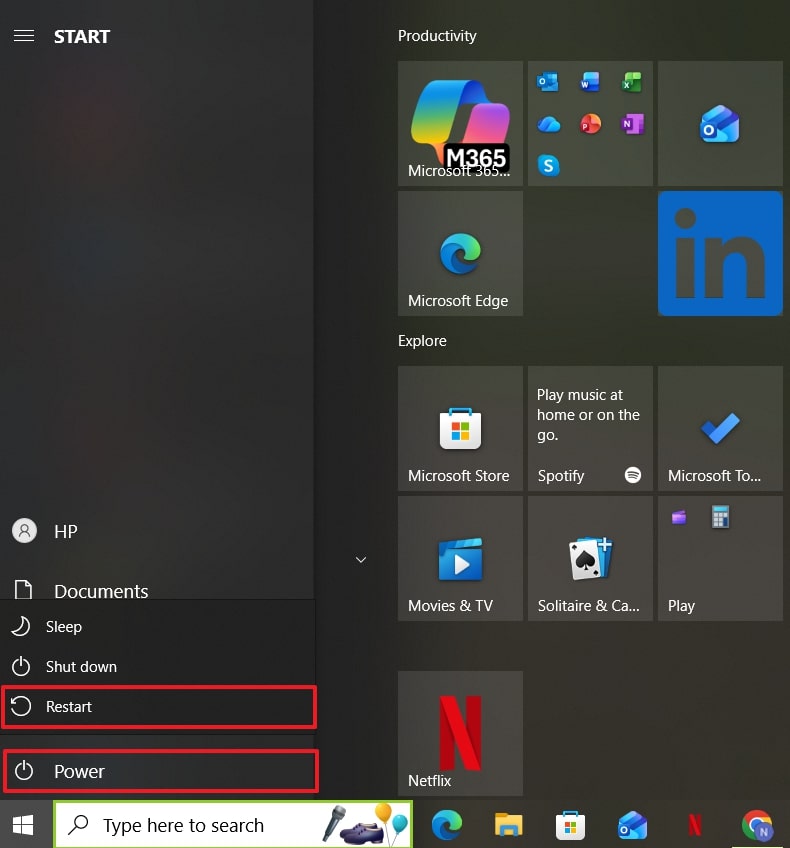Open Calculator in the Play folder tile
This screenshot has width=790, height=848.
coord(720,517)
